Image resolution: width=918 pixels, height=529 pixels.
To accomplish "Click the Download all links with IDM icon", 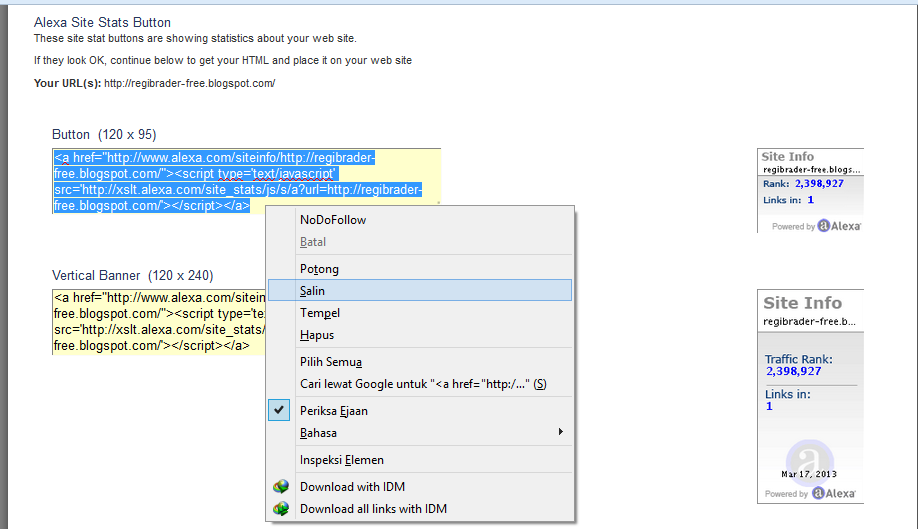I will point(281,509).
